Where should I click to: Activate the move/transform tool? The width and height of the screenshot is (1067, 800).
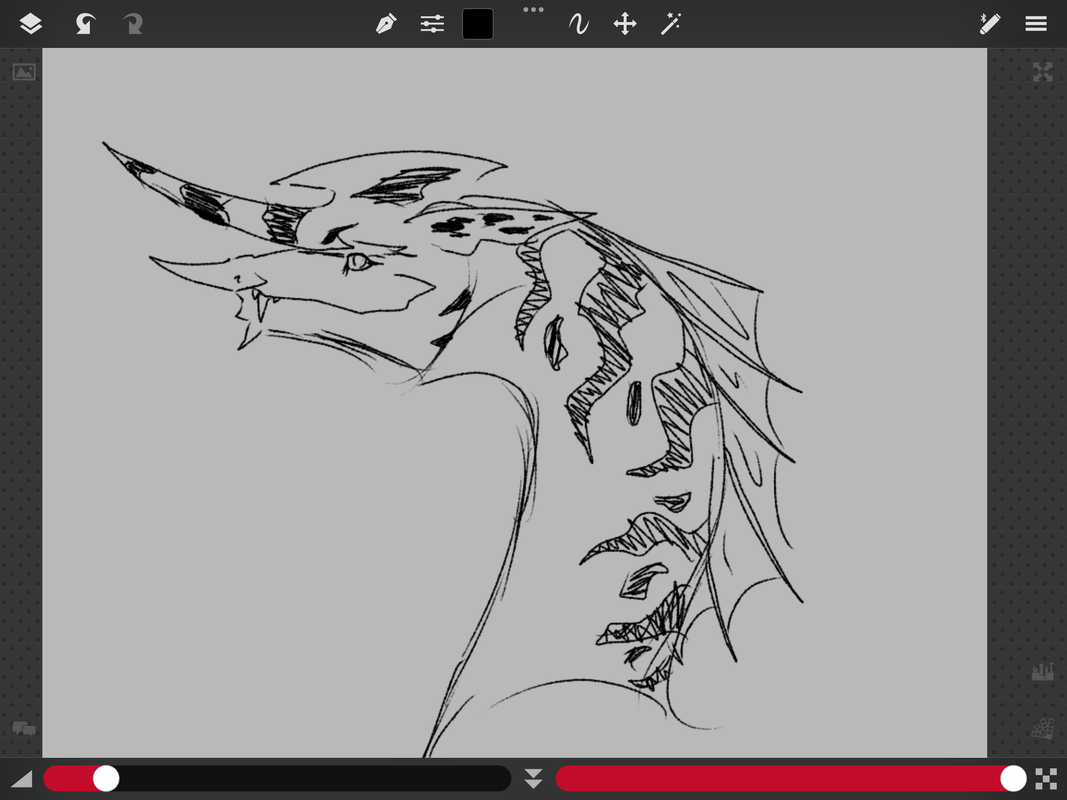[x=625, y=24]
